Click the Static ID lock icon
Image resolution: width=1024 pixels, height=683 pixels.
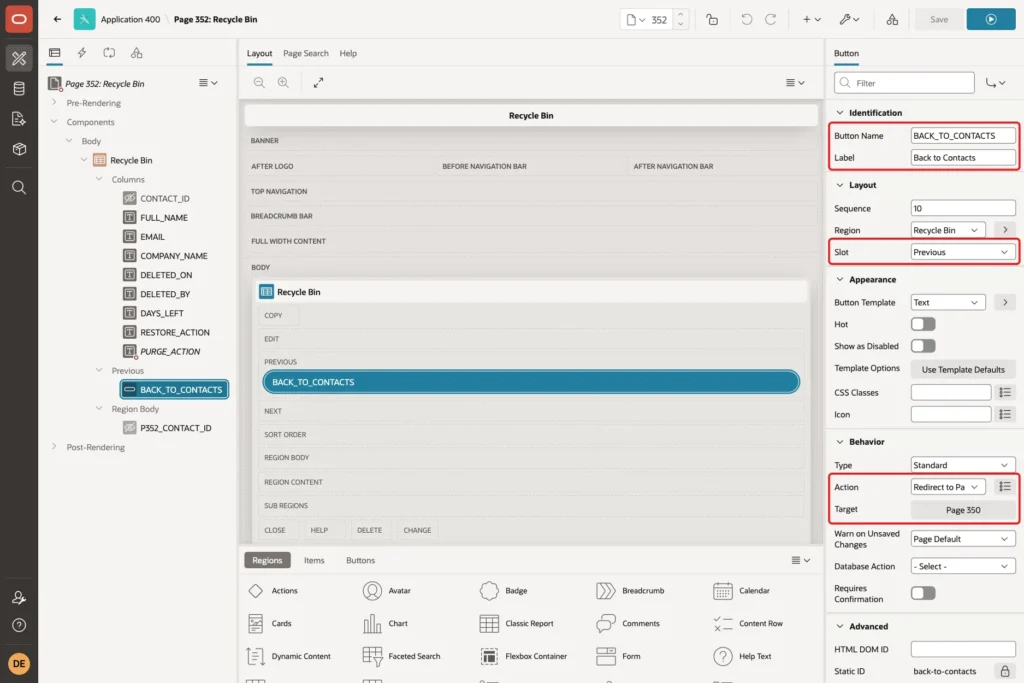point(1004,671)
